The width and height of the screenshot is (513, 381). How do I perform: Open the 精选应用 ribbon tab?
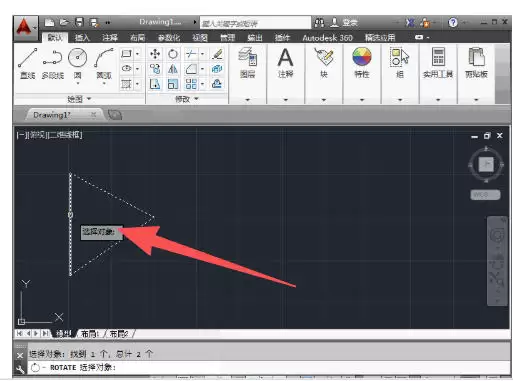pyautogui.click(x=380, y=38)
